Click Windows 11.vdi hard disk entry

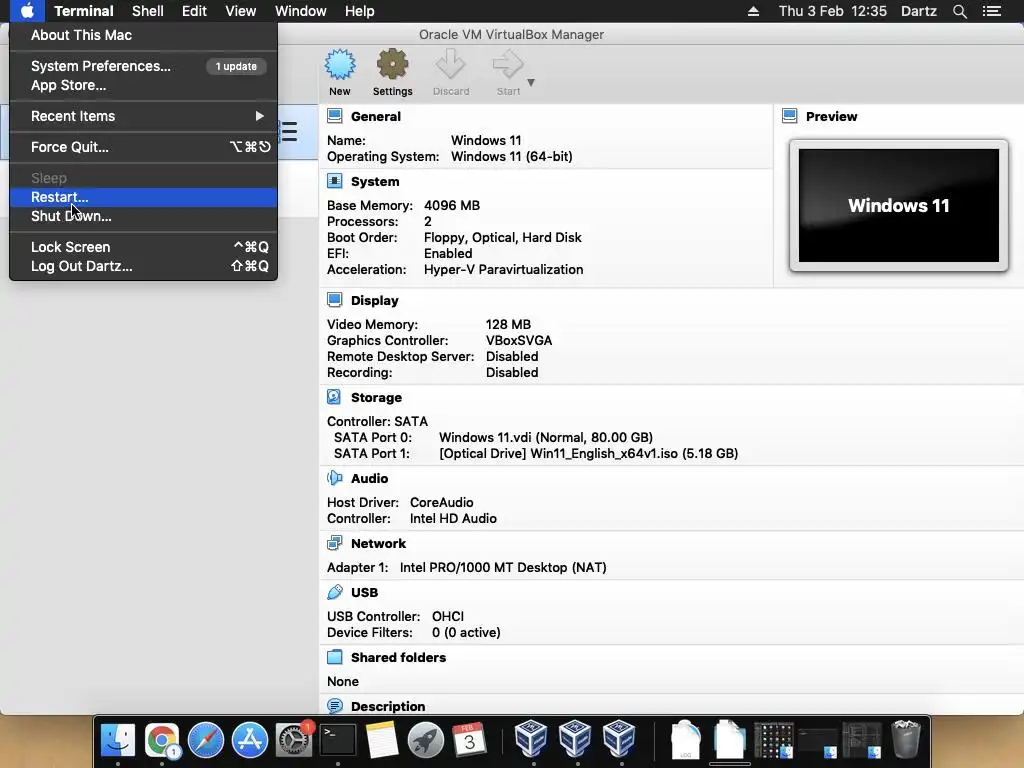point(545,438)
